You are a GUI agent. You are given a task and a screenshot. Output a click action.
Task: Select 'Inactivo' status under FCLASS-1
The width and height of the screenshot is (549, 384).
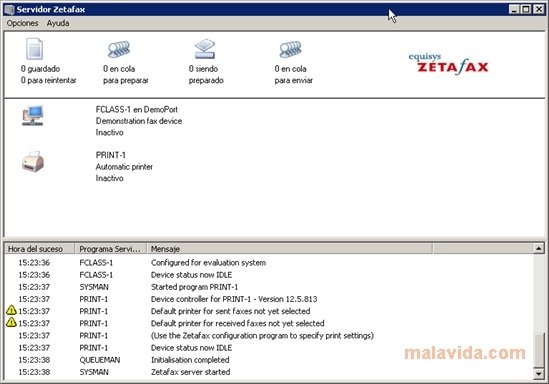click(x=109, y=133)
